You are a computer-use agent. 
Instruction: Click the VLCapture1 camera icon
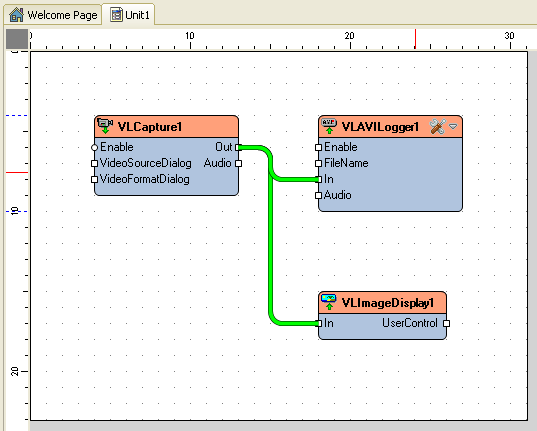coord(105,126)
